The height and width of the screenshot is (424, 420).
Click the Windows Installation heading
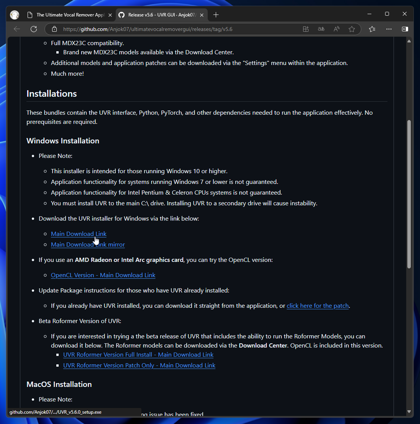pos(63,141)
